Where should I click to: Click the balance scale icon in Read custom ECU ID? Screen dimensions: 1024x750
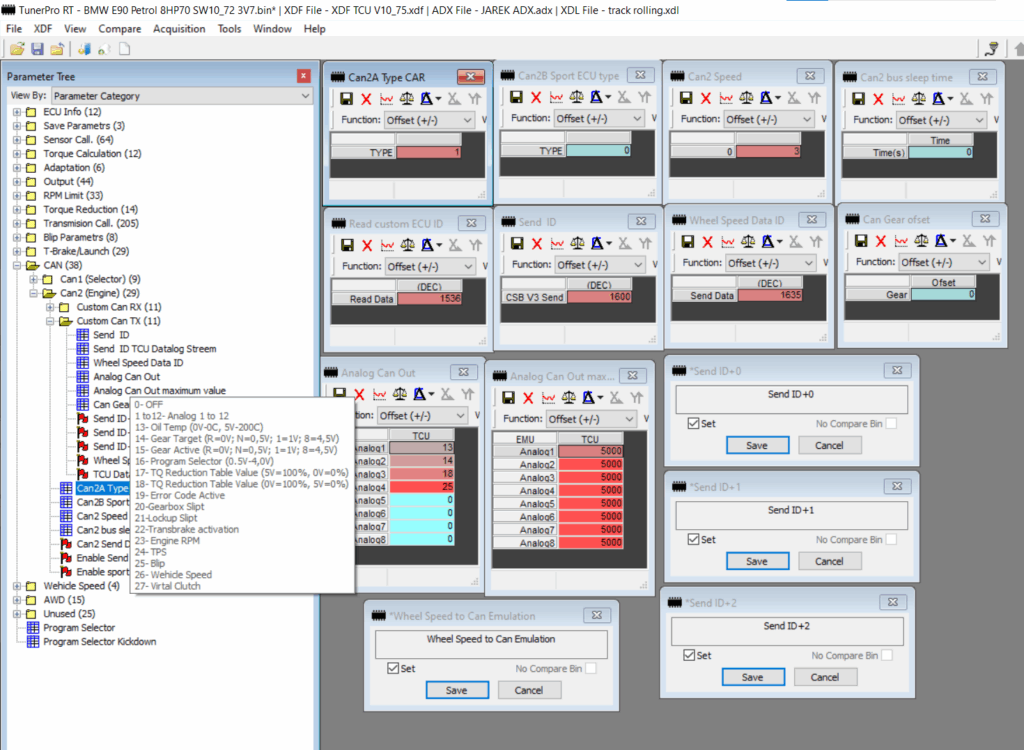click(x=408, y=245)
